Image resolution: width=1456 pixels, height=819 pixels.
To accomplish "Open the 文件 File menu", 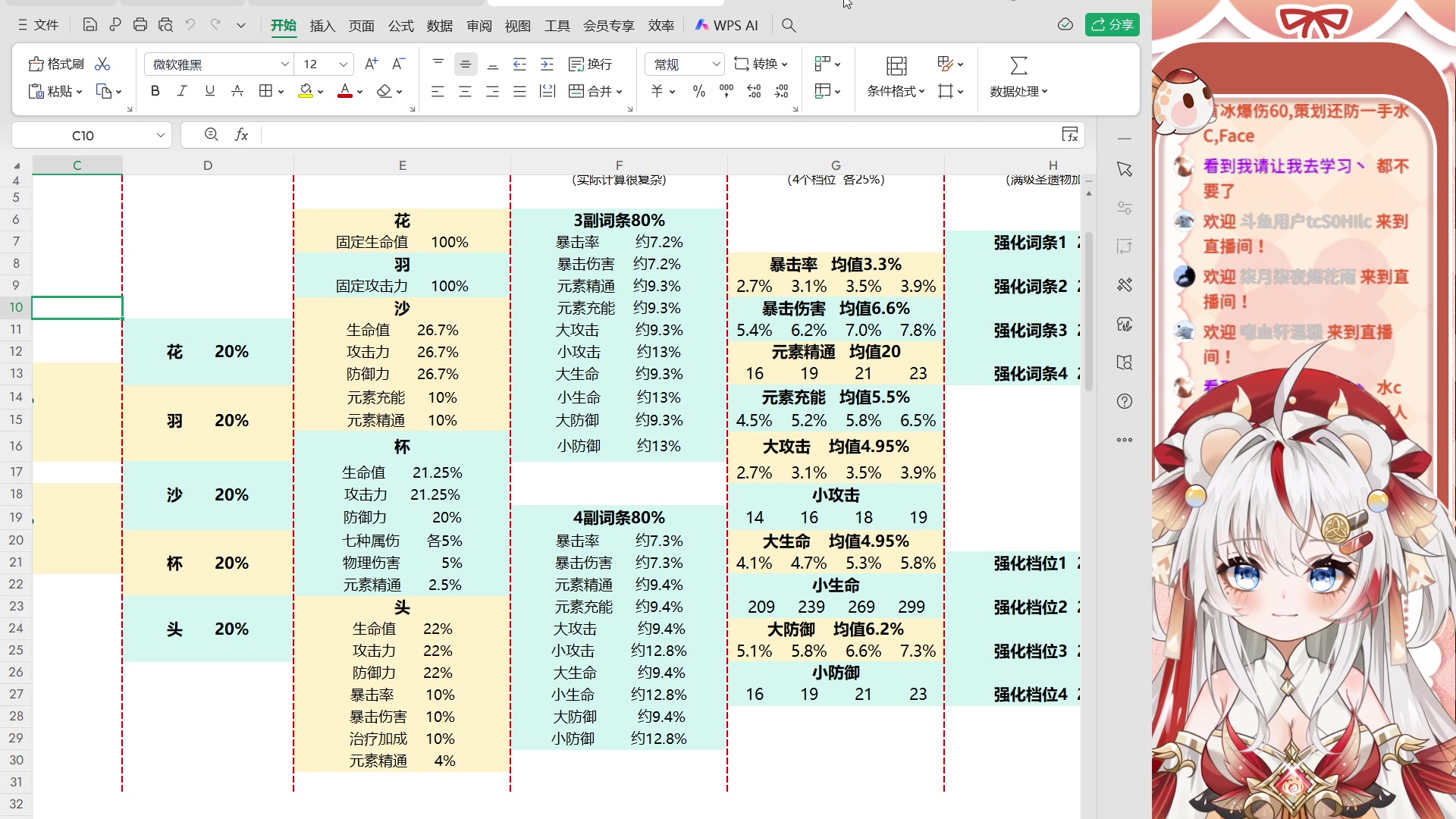I will 38,25.
